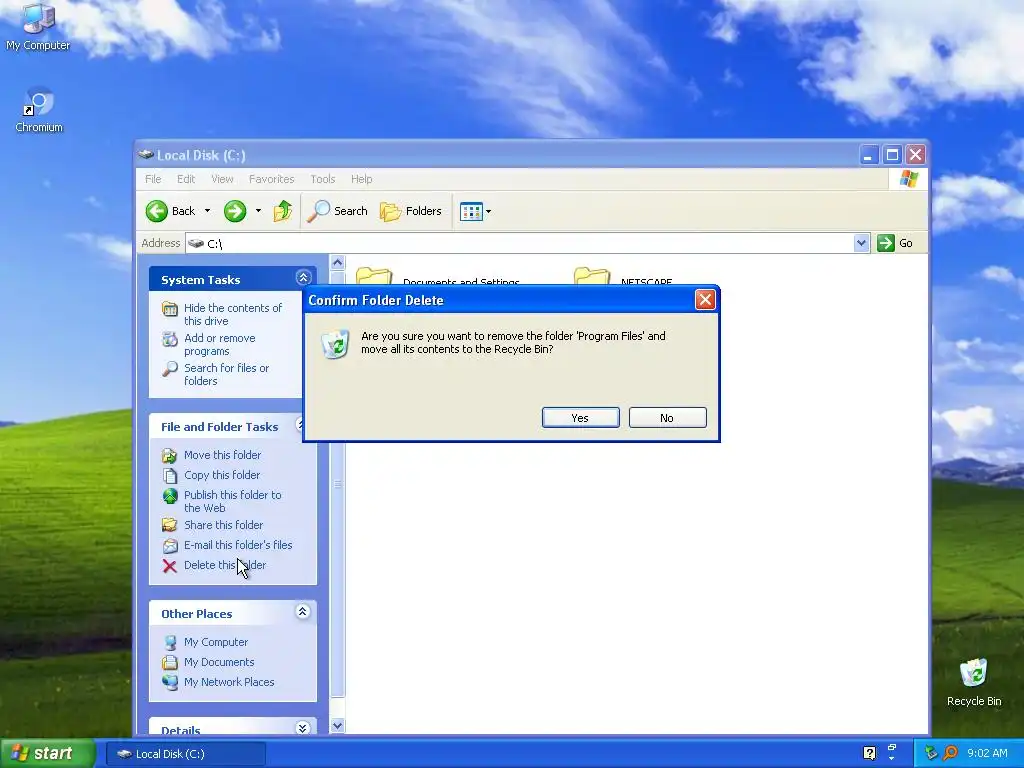Open the Back history dropdown arrow
This screenshot has height=768, width=1024.
(x=208, y=211)
